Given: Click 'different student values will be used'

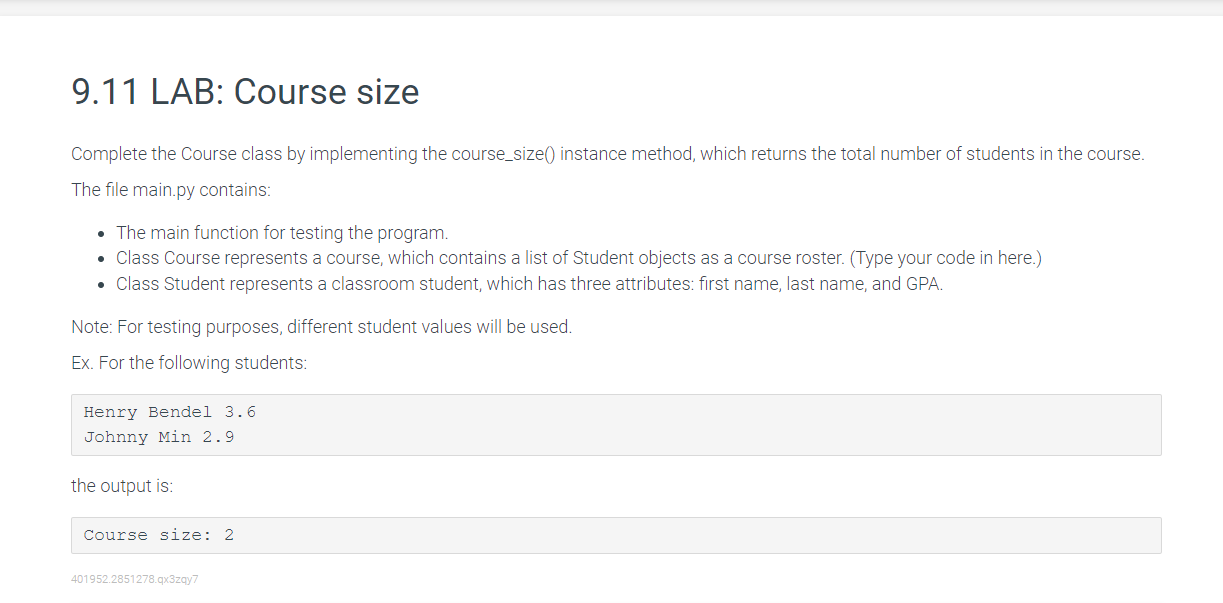Looking at the screenshot, I should [430, 327].
